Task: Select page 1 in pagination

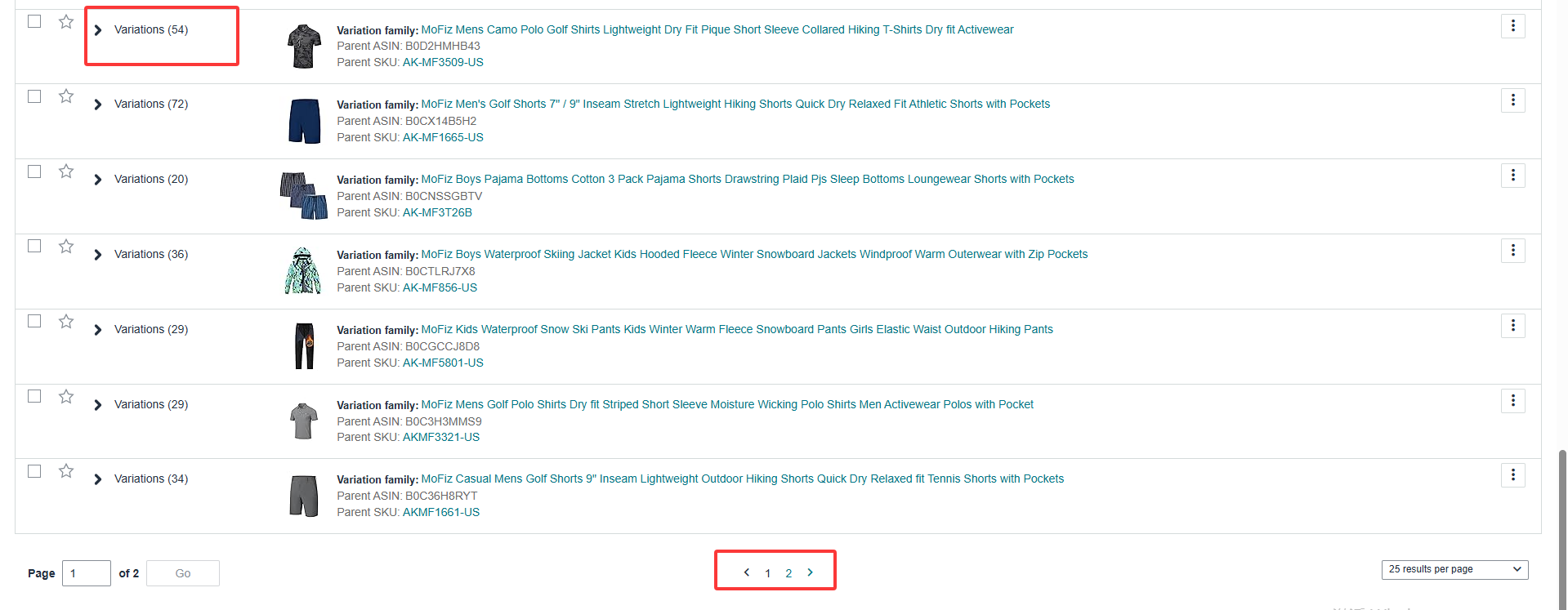Action: (768, 573)
